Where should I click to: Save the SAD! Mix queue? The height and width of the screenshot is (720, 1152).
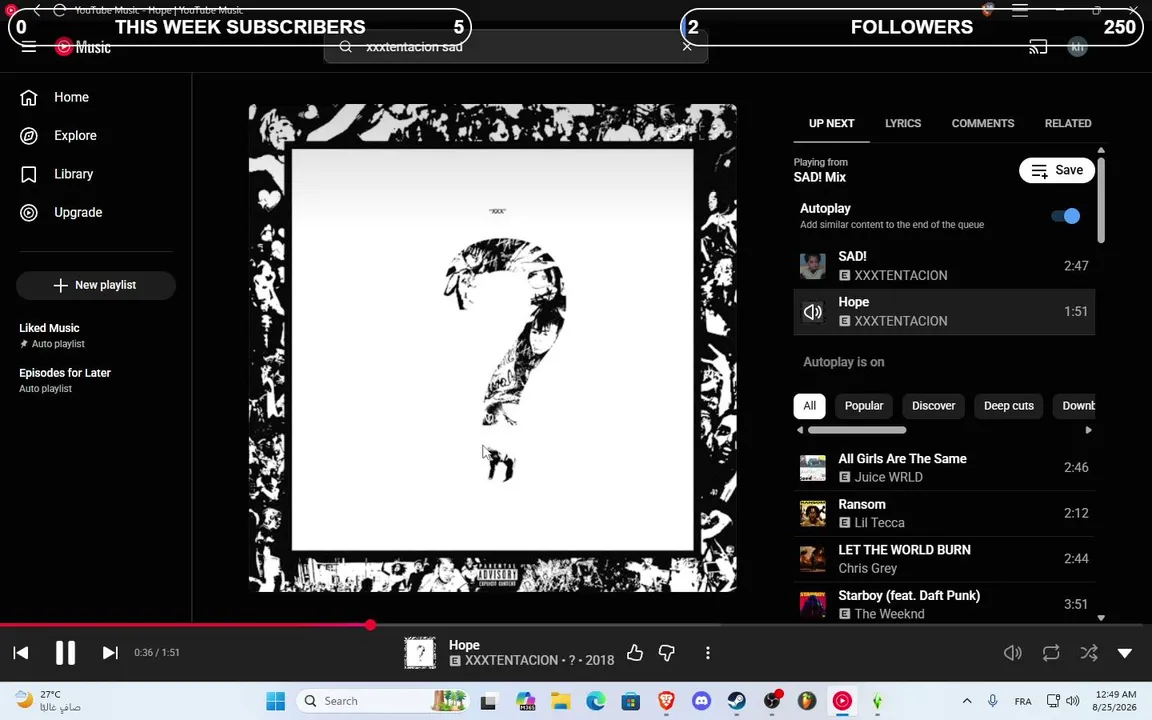click(1056, 170)
